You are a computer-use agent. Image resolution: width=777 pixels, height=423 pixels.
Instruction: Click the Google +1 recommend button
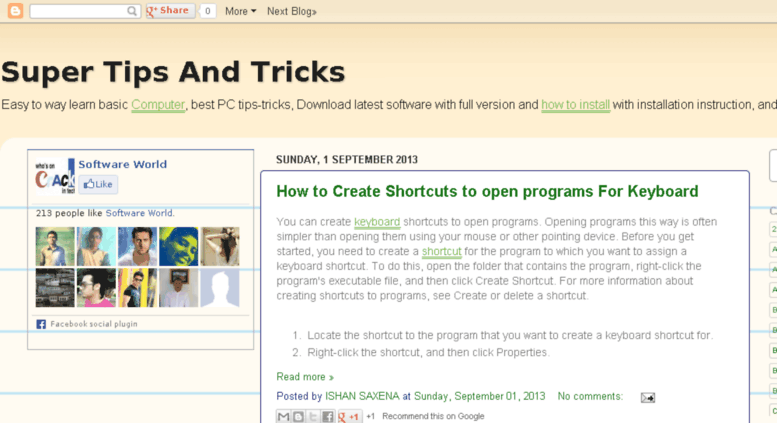click(349, 416)
